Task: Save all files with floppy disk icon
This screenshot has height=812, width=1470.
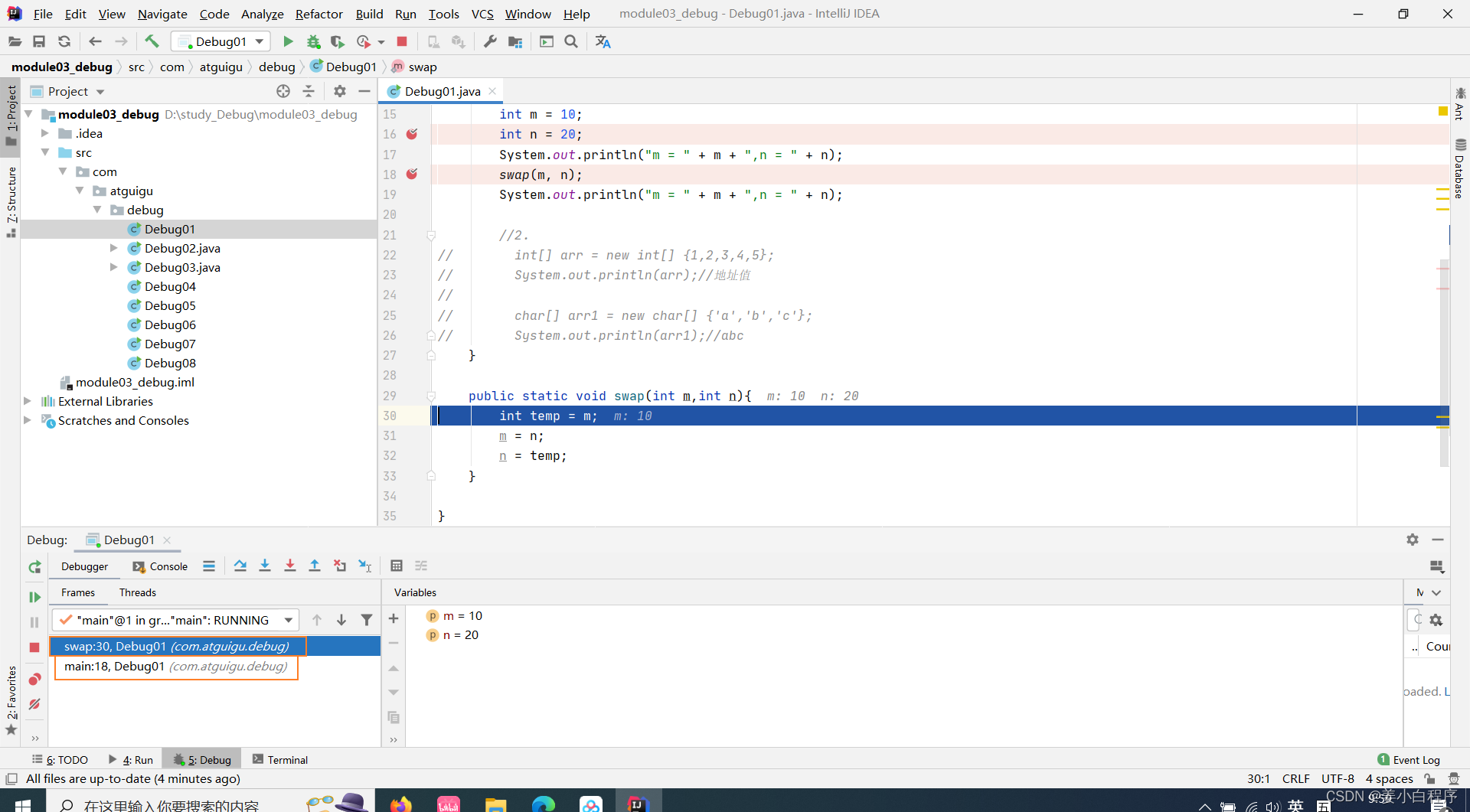Action: click(39, 41)
